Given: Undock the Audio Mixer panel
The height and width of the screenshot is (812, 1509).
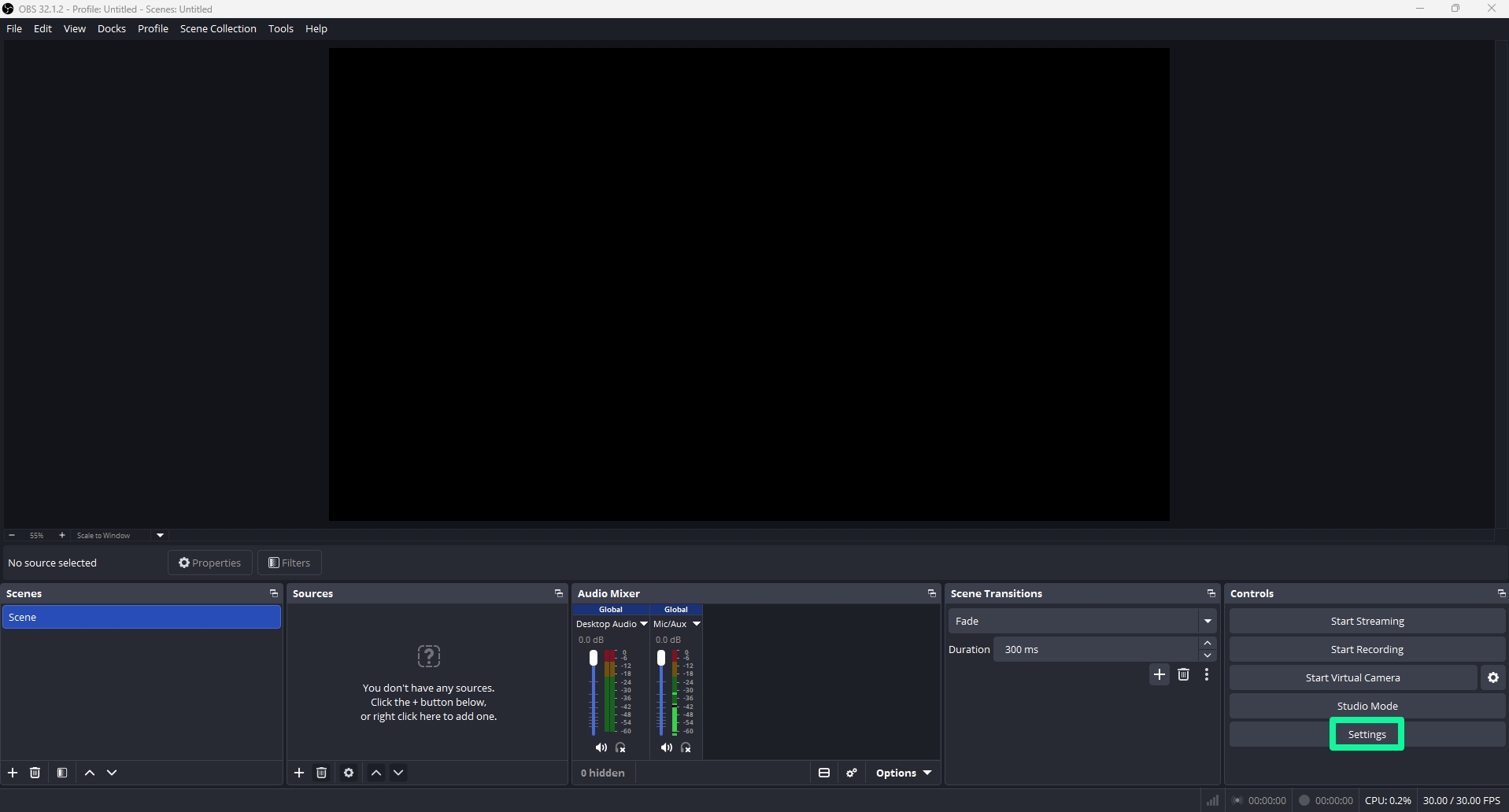Looking at the screenshot, I should (932, 593).
